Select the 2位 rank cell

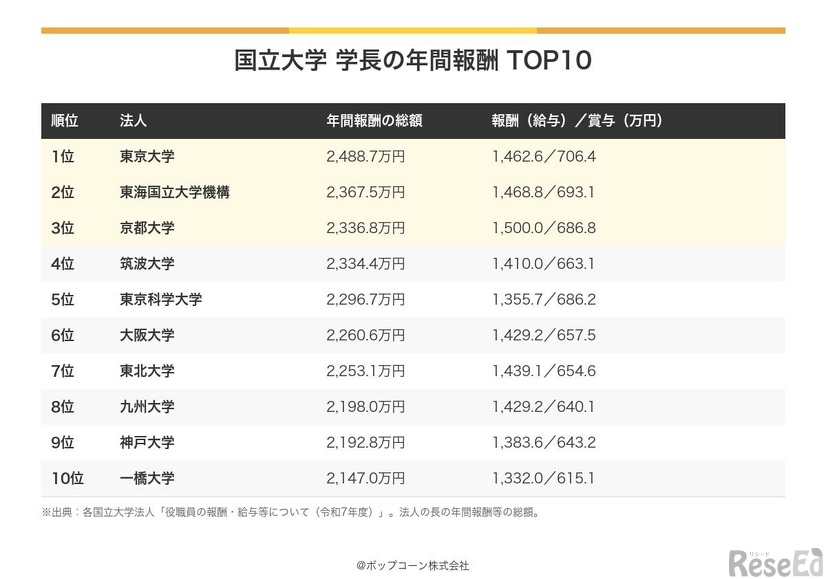[62, 192]
